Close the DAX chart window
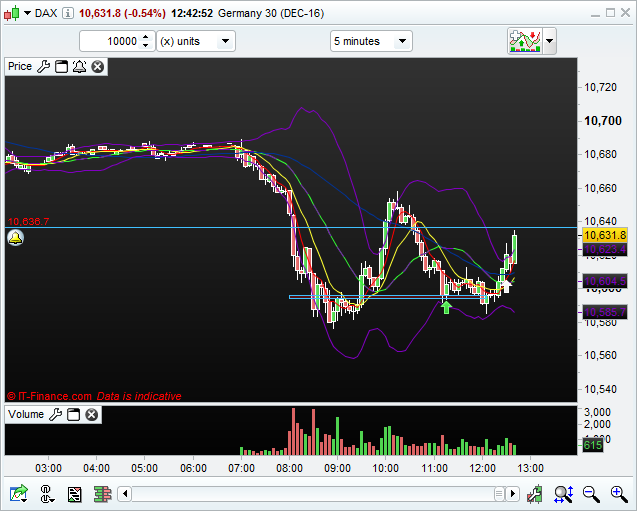Screen dimensions: 637x511 [625, 13]
